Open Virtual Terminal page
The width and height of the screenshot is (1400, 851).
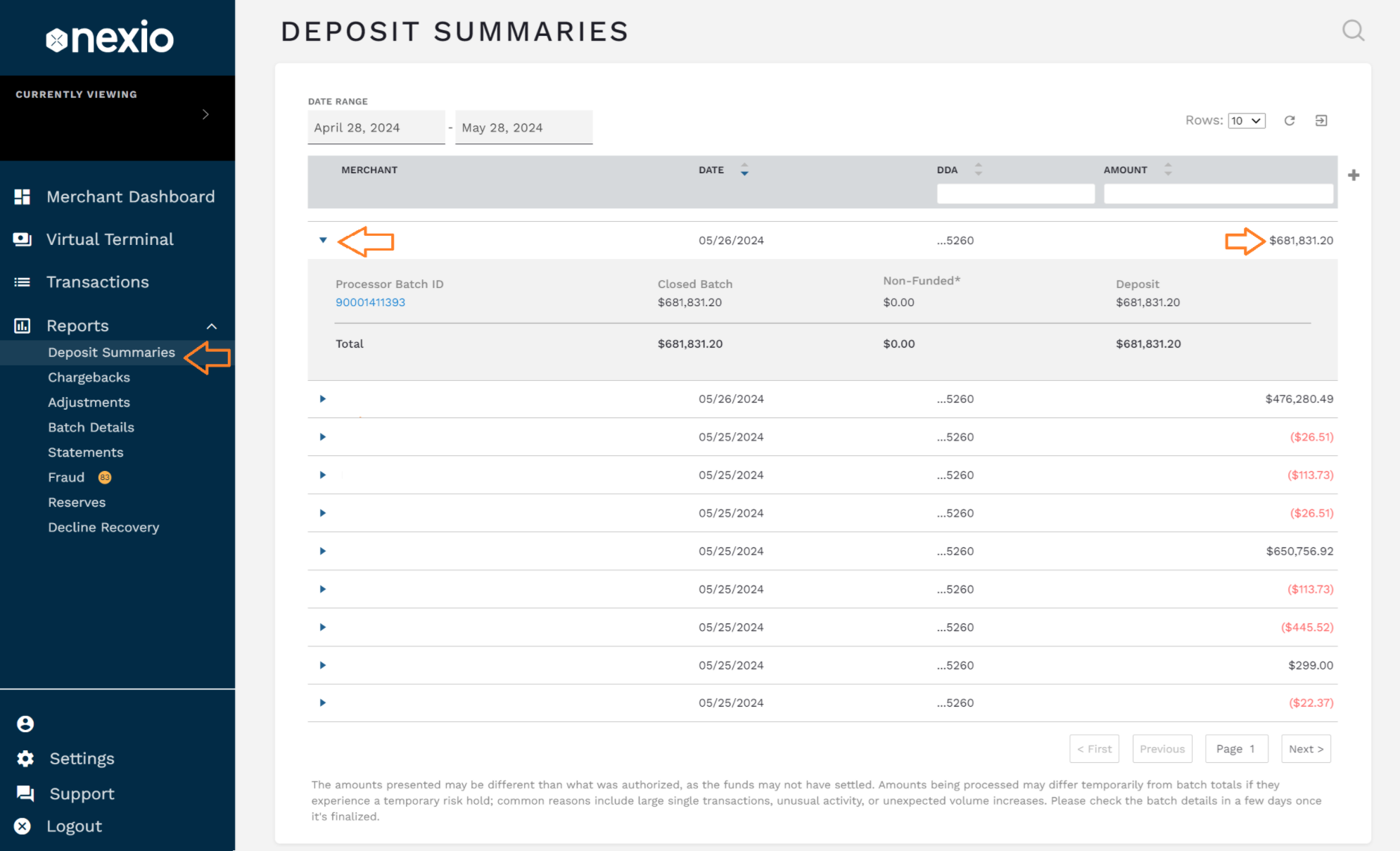[x=110, y=239]
